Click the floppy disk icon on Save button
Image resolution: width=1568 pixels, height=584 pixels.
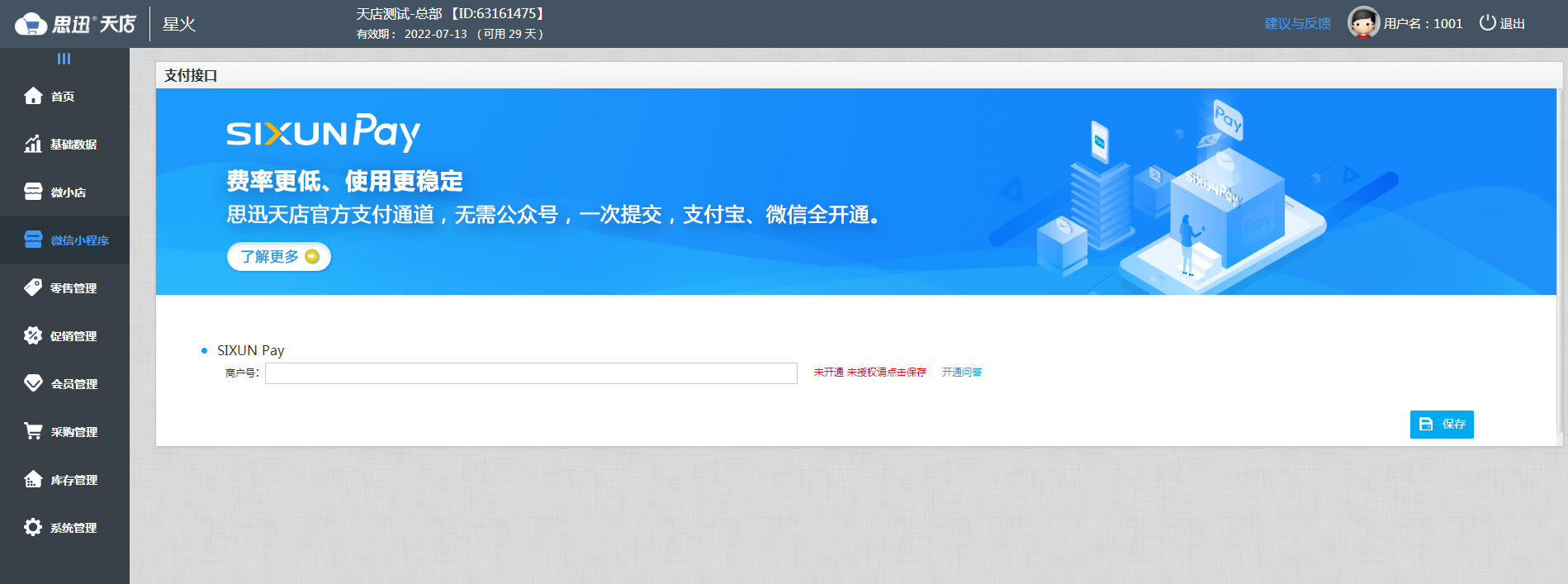1426,425
